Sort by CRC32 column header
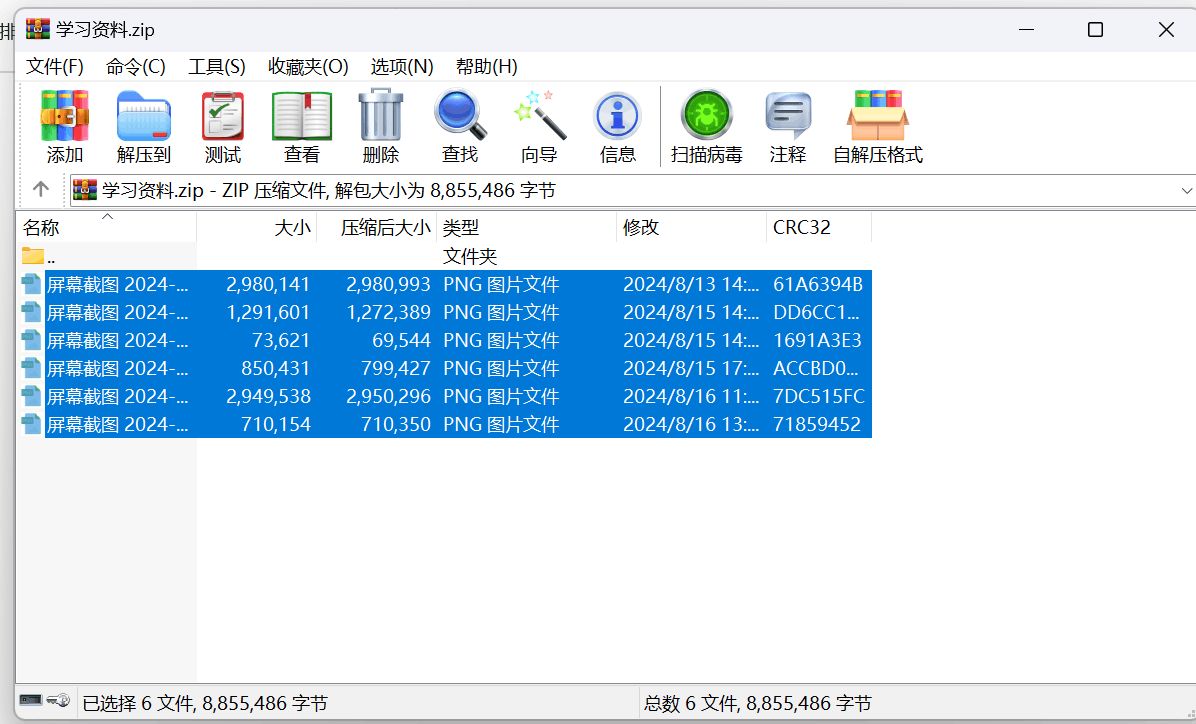Viewport: 1196px width, 724px height. tap(818, 227)
